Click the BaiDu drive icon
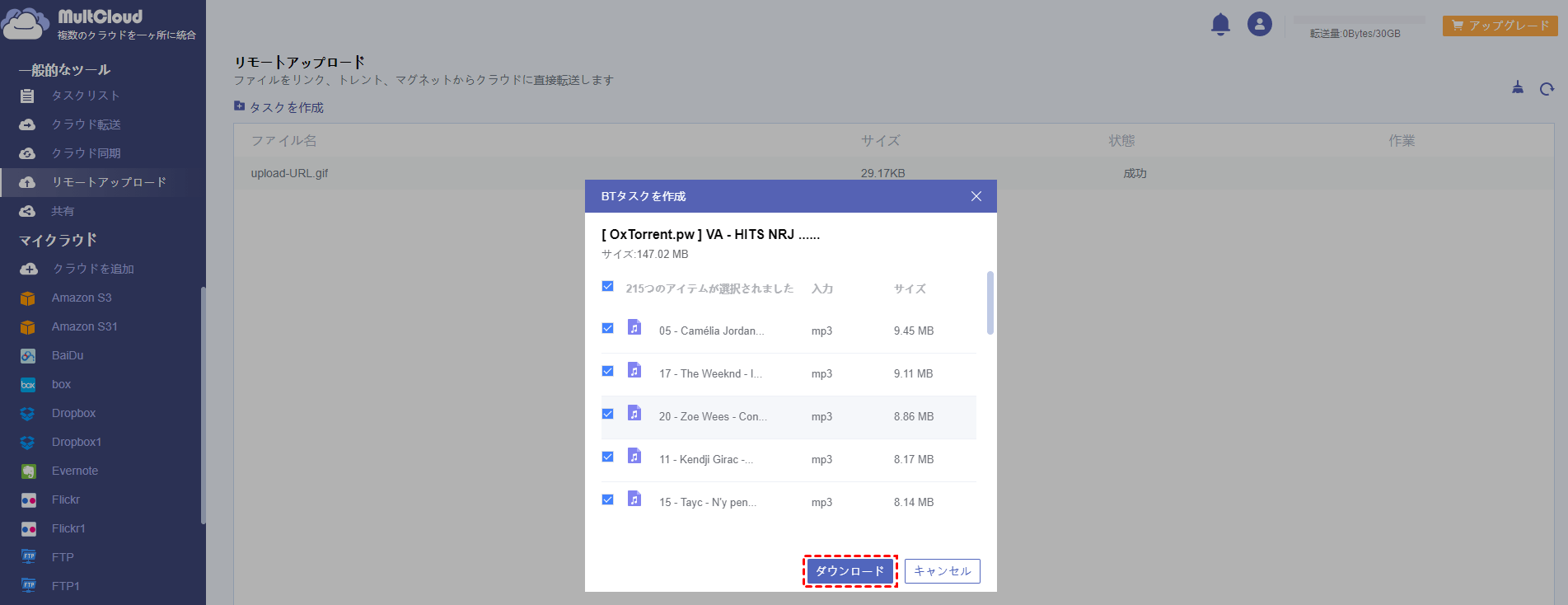This screenshot has height=605, width=1568. coord(28,356)
